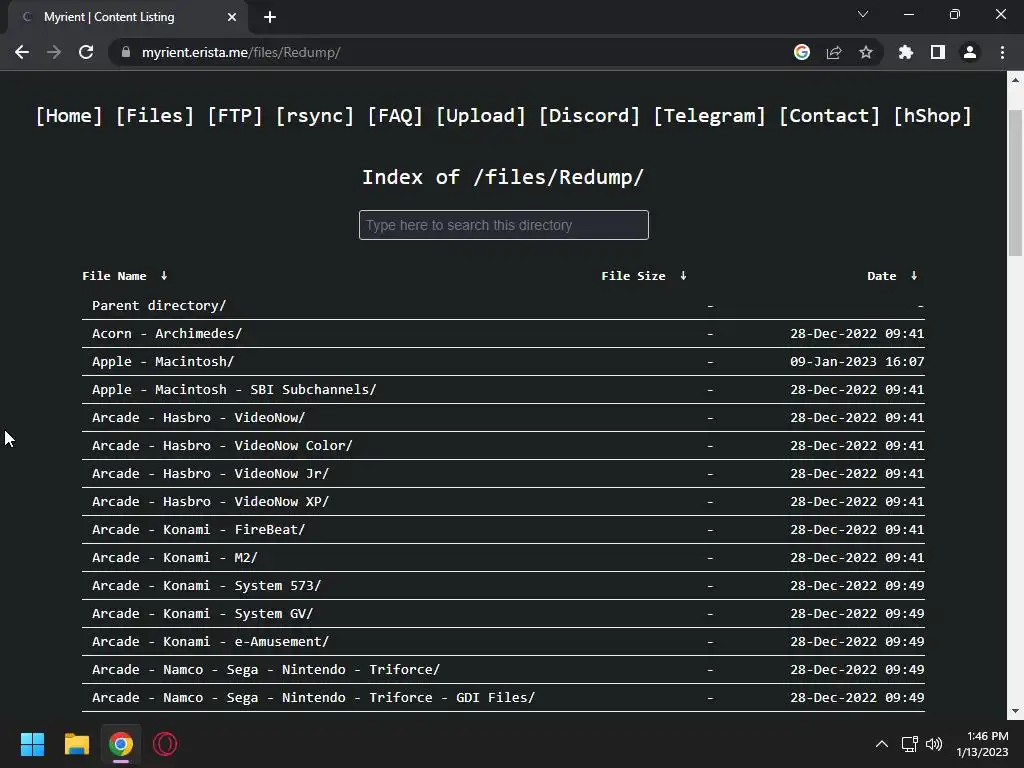This screenshot has width=1024, height=768.
Task: Open Apple - Macintosh - SBI Subchannels/
Action: click(x=234, y=389)
